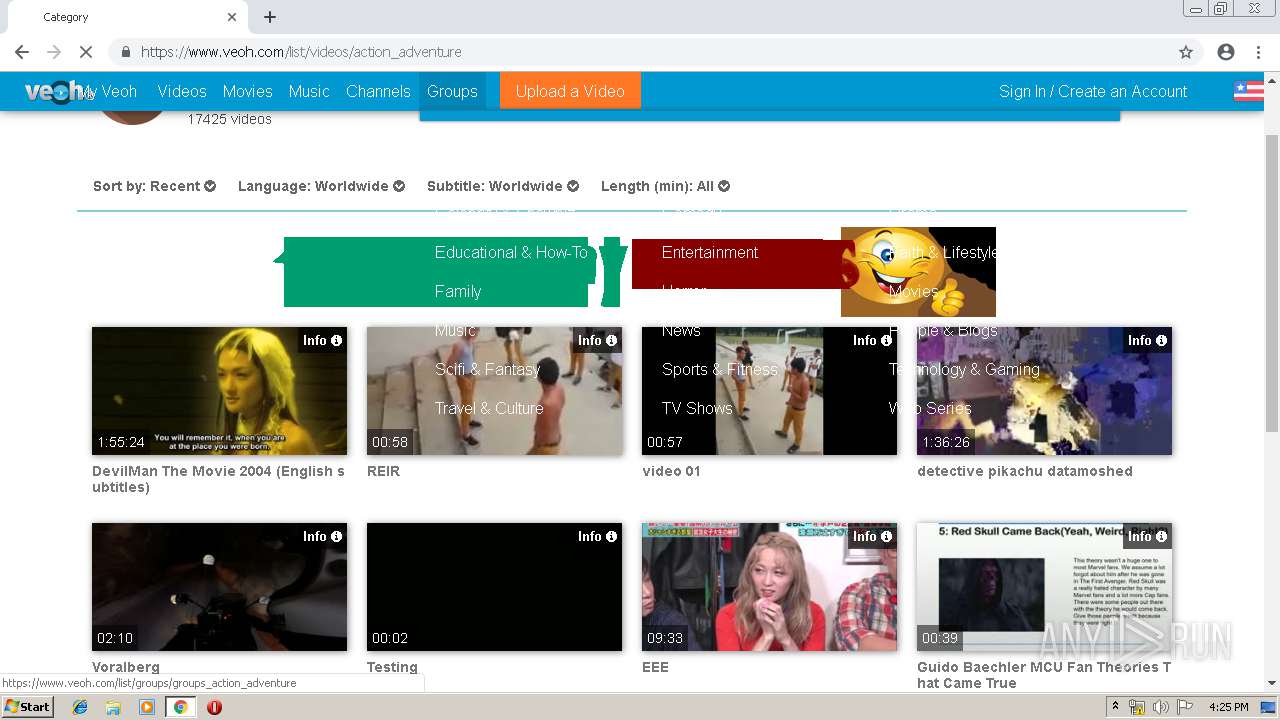
Task: Open the Windows Explorer taskbar folder icon
Action: tap(113, 707)
